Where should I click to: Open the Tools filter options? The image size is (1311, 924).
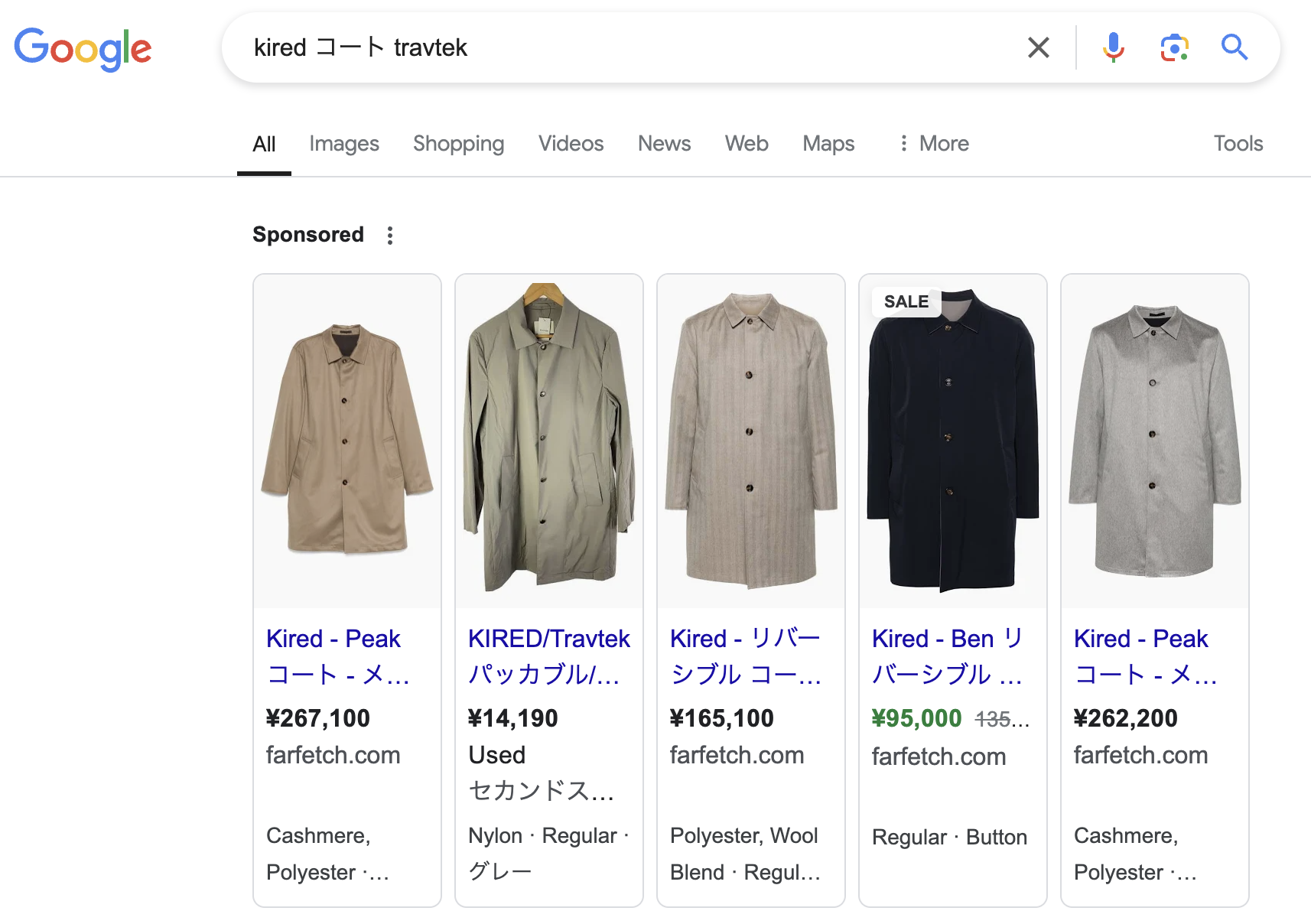[1238, 144]
